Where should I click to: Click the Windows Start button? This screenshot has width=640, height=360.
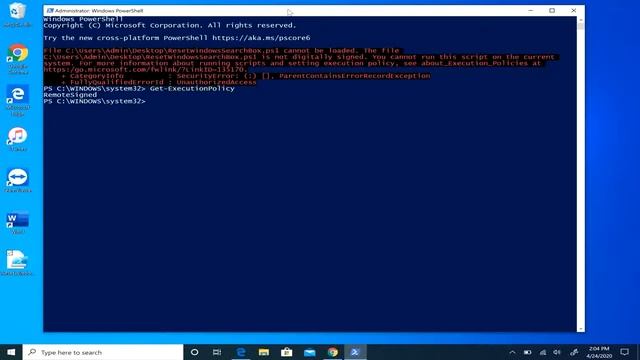tap(11, 352)
